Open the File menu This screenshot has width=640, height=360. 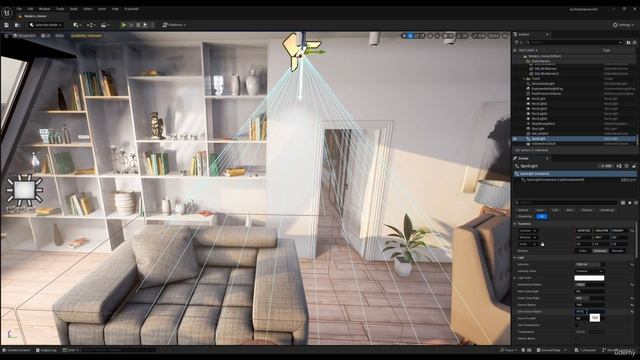[x=19, y=9]
